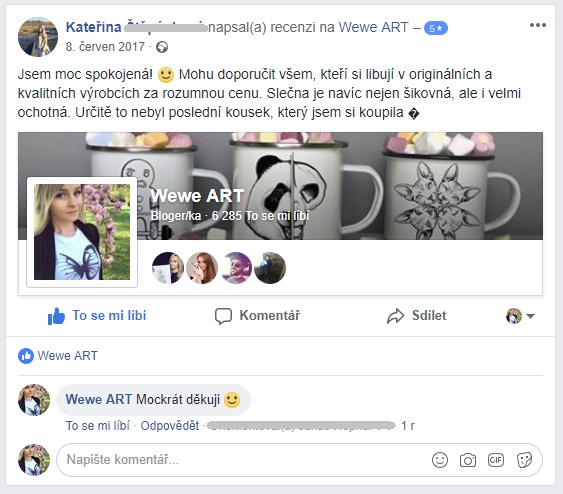Insert a GIF using the GIF icon
Viewport: 563px width, 494px height.
pos(496,460)
